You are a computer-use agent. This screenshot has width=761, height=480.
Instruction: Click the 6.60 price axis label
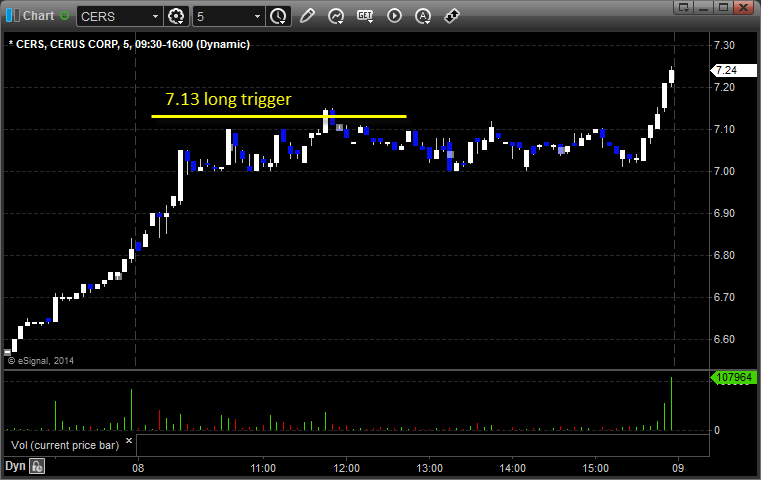724,339
